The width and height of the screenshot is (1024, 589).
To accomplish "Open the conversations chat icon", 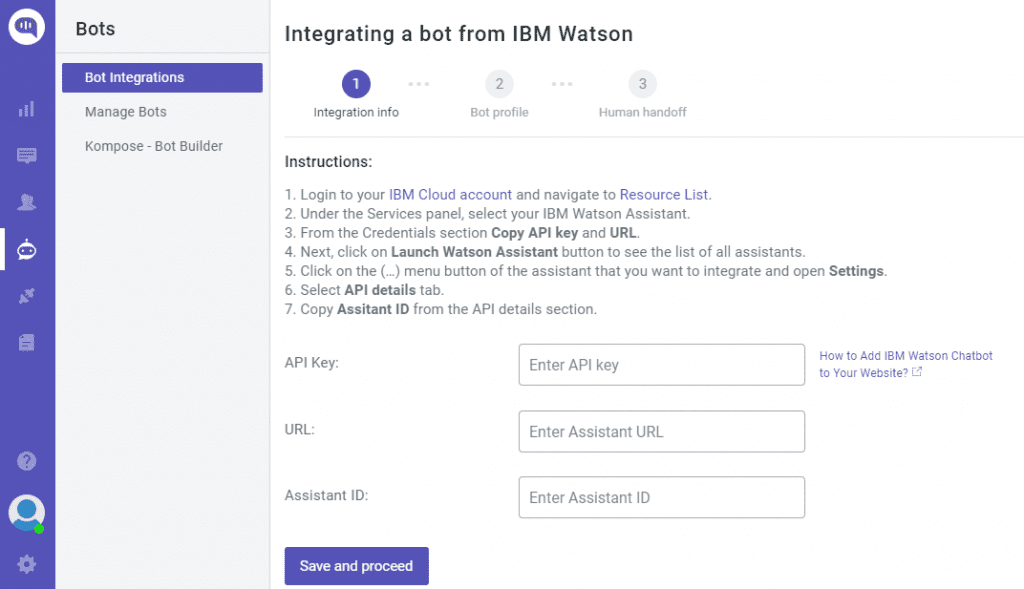I will coord(27,155).
